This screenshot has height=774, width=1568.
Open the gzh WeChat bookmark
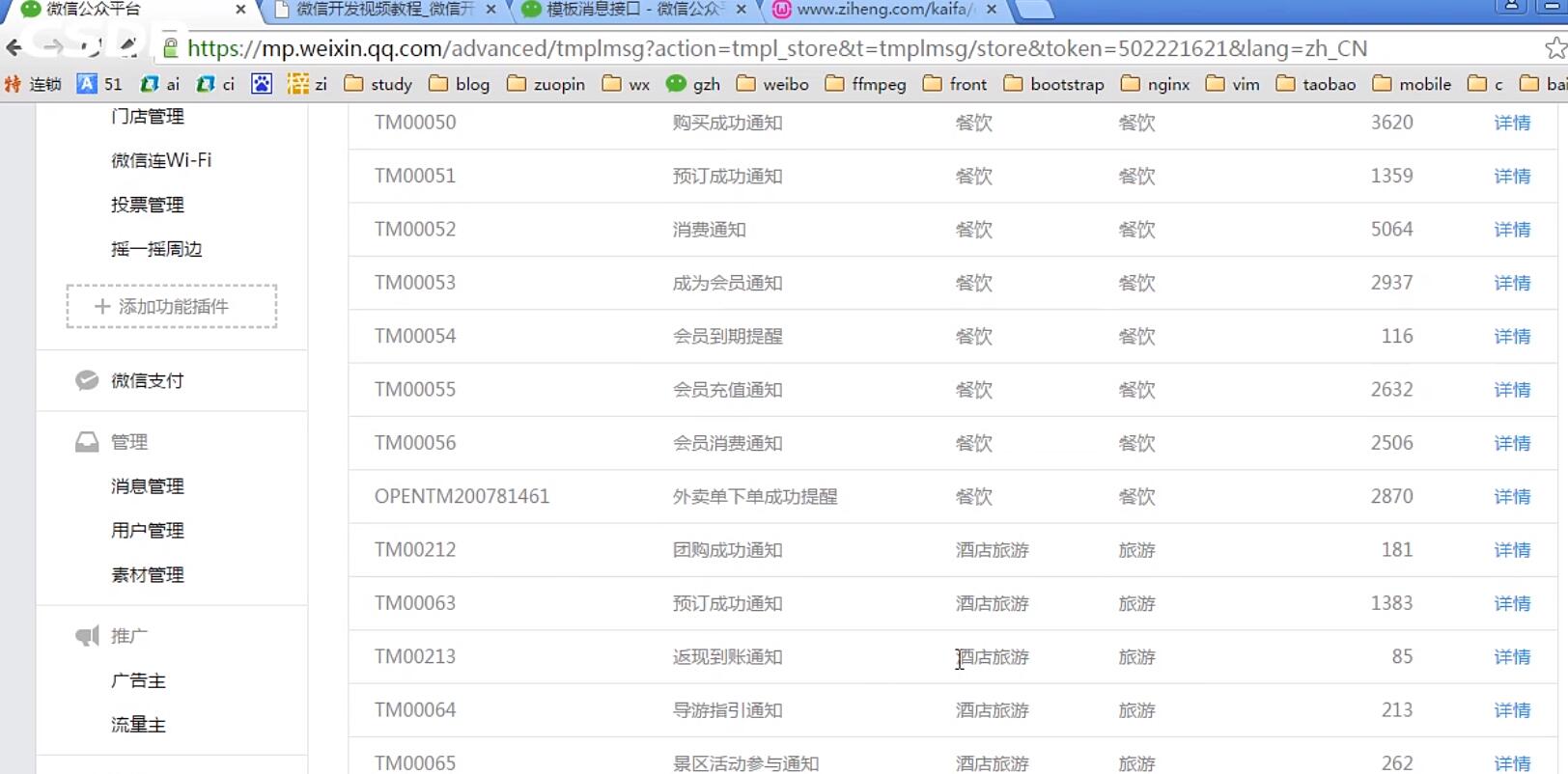(x=693, y=84)
